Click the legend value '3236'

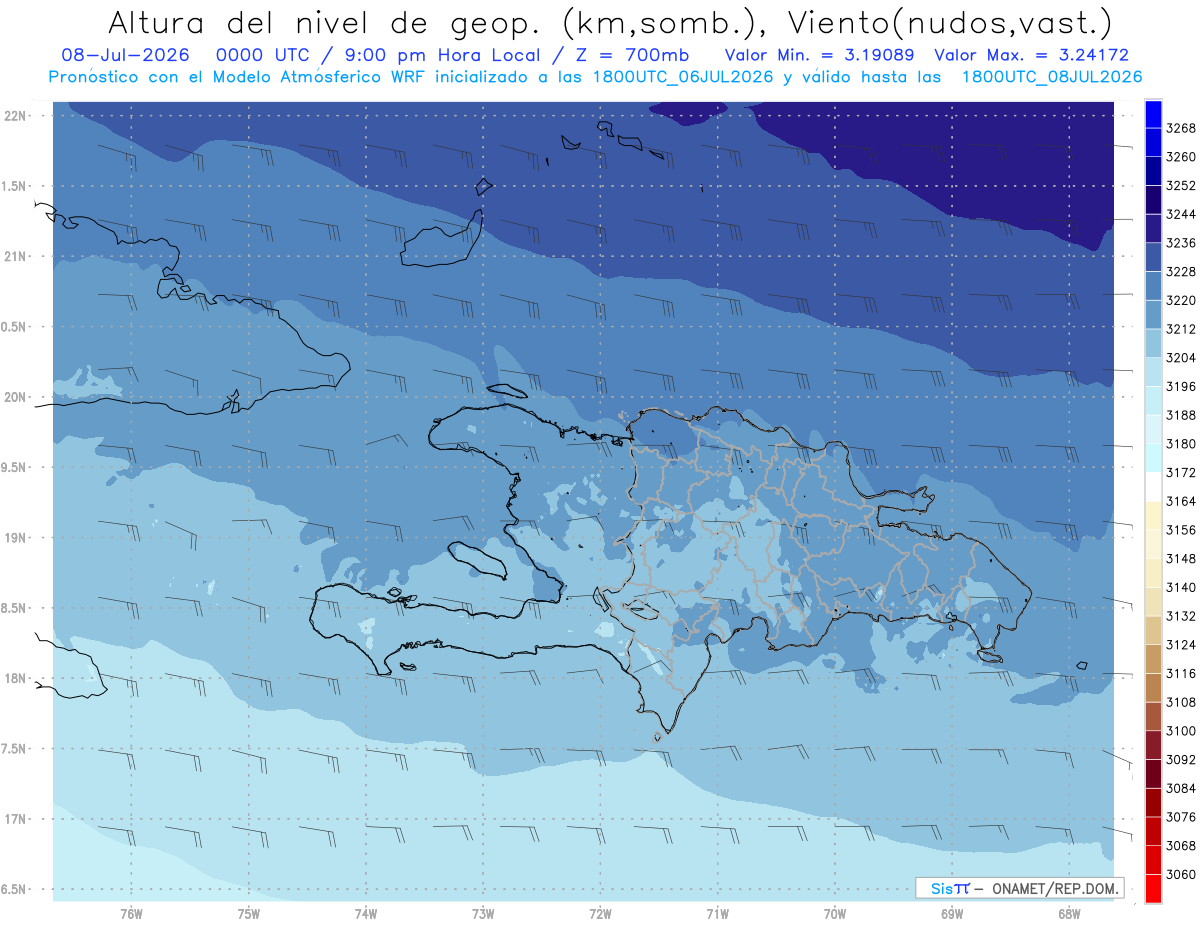coord(1181,243)
